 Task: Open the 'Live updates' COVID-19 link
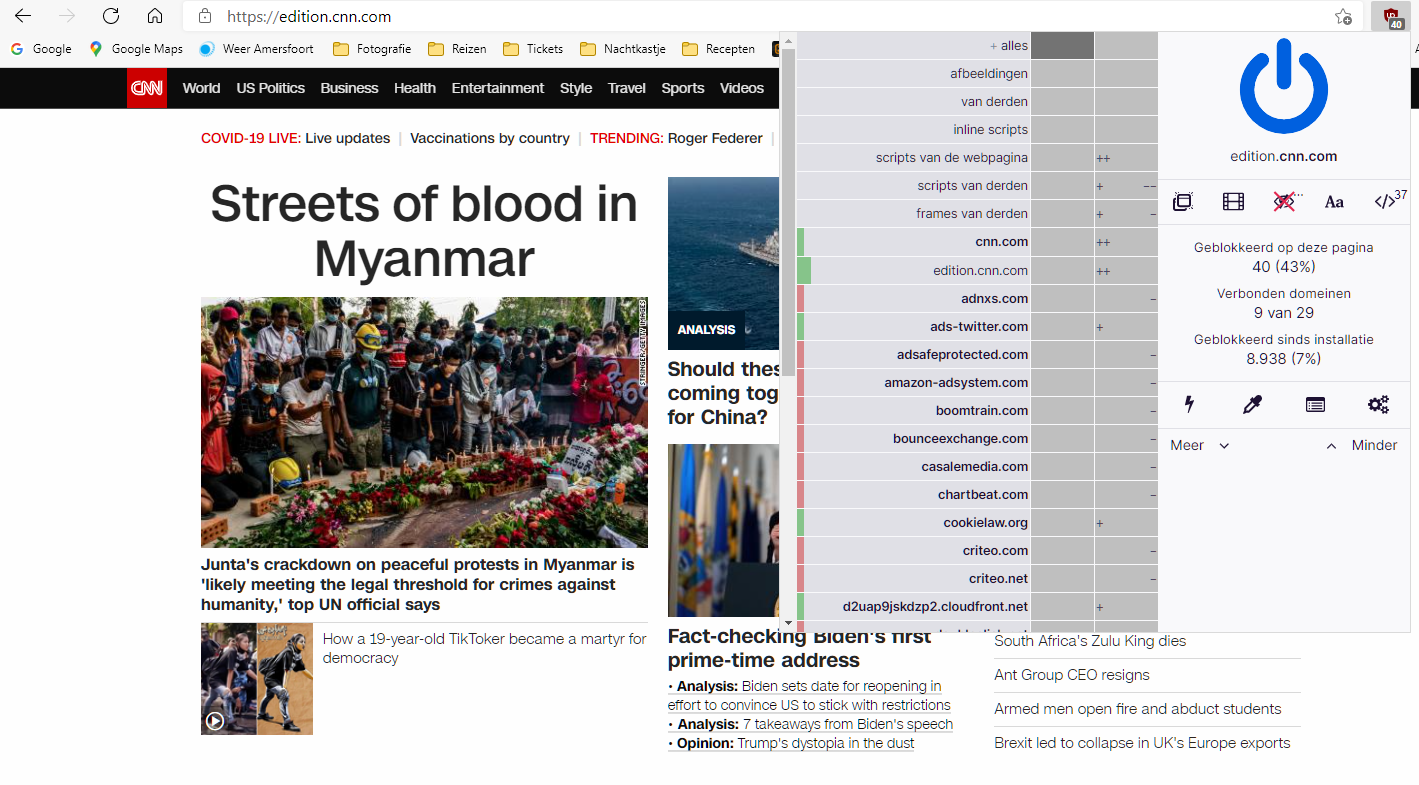coord(348,138)
